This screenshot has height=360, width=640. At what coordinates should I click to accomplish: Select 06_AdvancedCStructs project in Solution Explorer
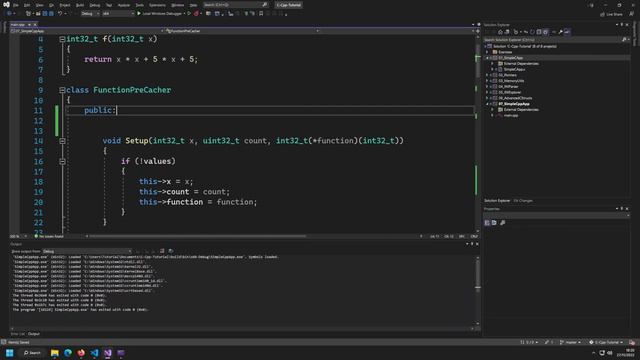515,98
